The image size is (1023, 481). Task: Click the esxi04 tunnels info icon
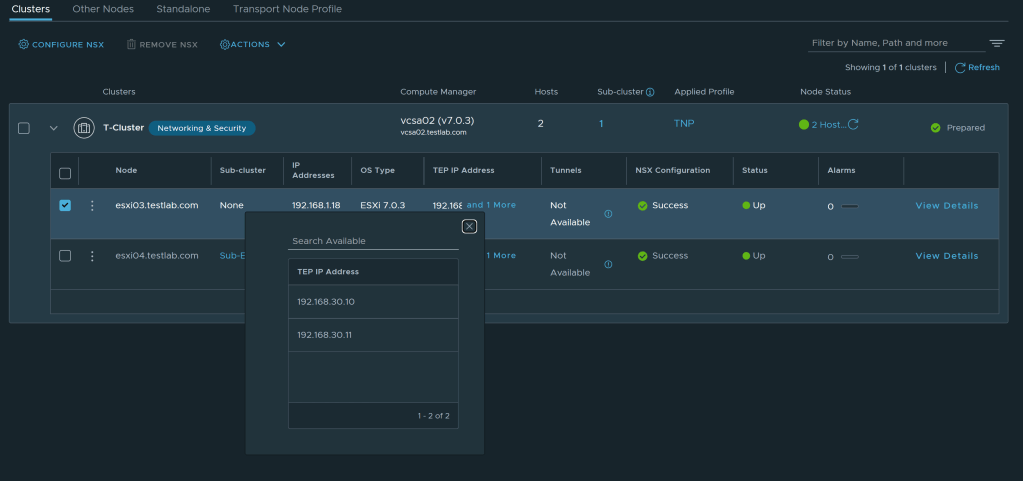pos(608,264)
